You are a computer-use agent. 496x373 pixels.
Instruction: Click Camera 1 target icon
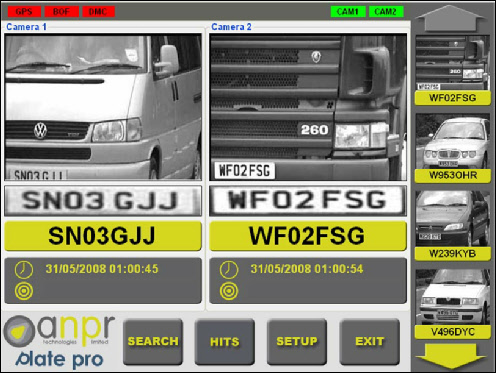(x=24, y=291)
